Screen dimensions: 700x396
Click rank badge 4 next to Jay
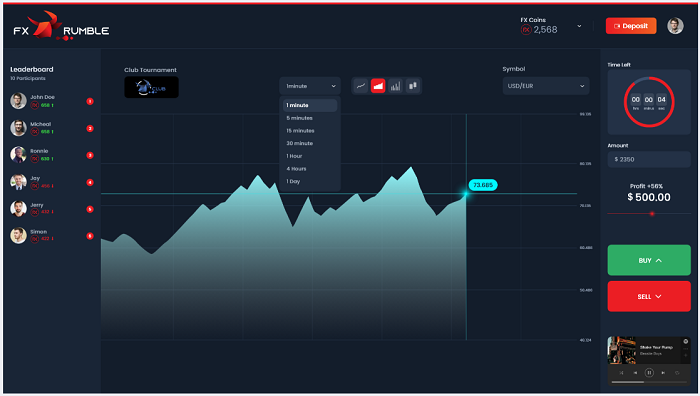tap(90, 182)
